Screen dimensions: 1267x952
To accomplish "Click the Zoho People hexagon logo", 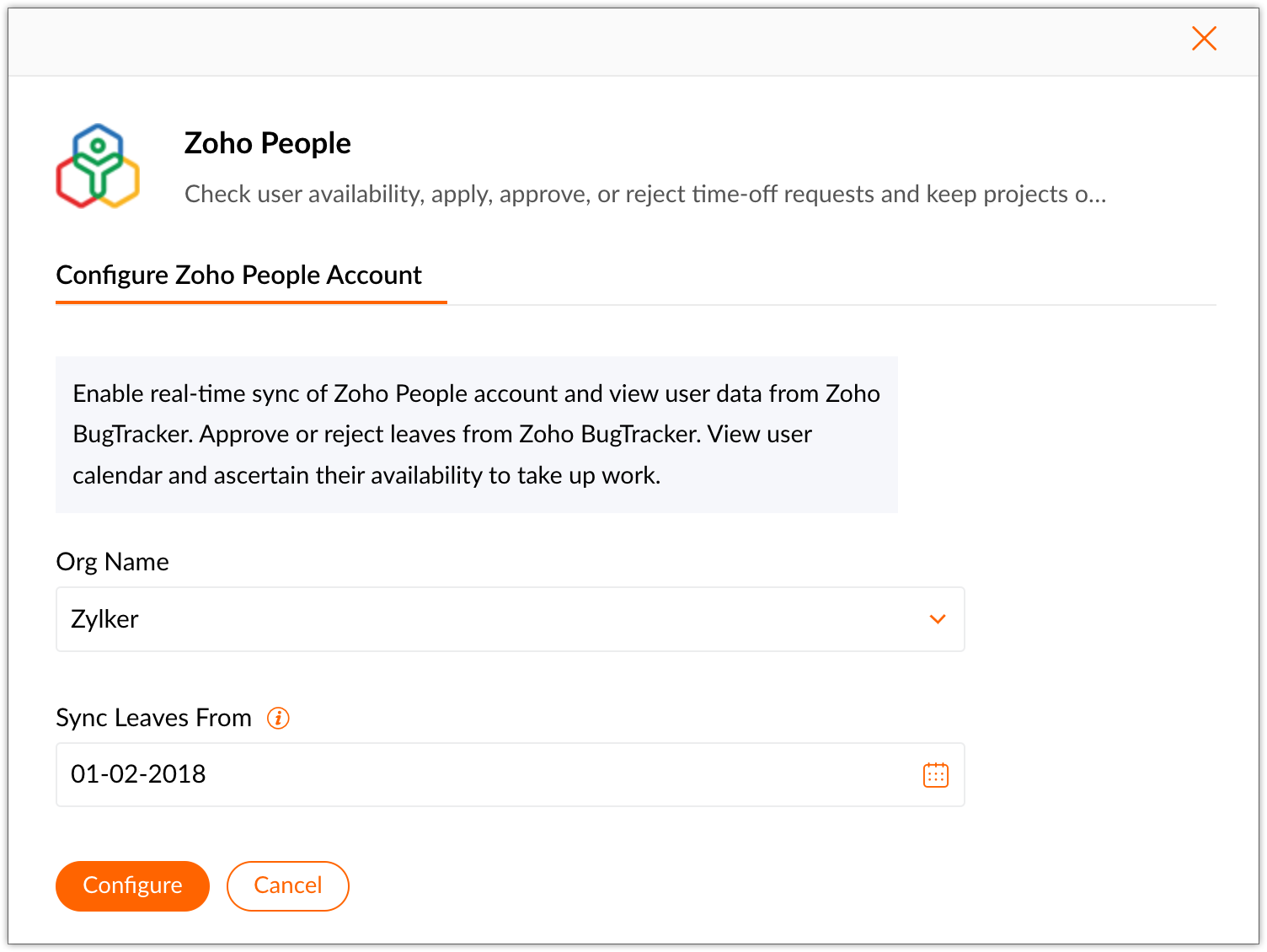I will coord(98,166).
